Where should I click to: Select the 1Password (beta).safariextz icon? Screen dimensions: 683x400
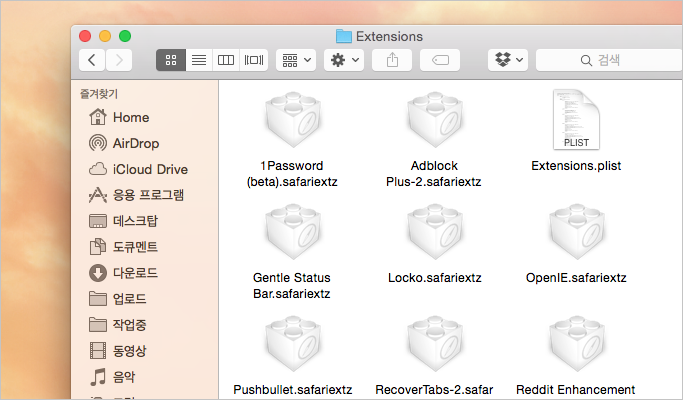tap(293, 120)
